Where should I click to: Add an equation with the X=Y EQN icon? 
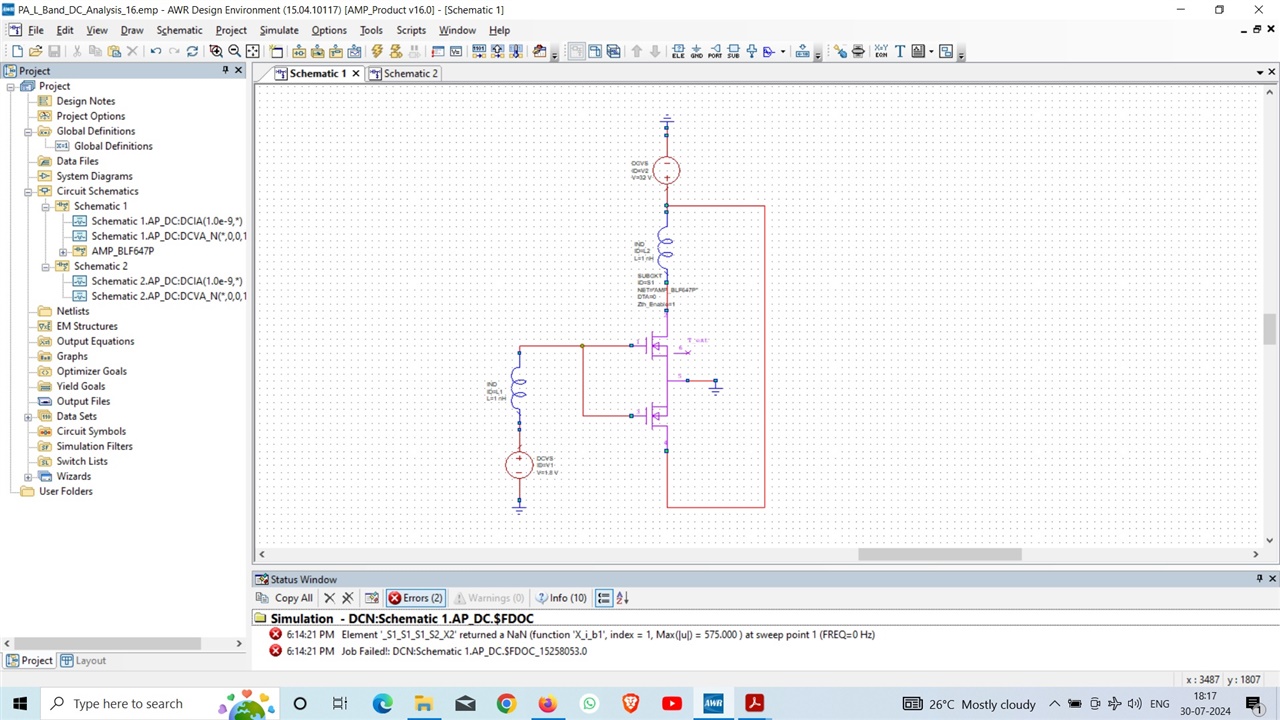pyautogui.click(x=881, y=51)
